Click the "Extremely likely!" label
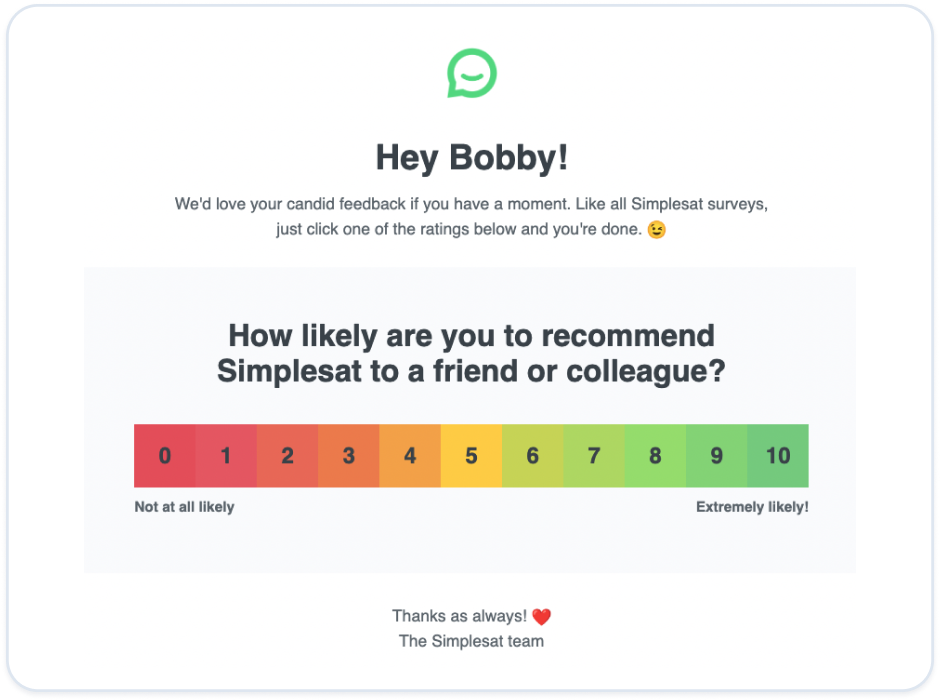Image resolution: width=940 pixels, height=700 pixels. coord(752,507)
